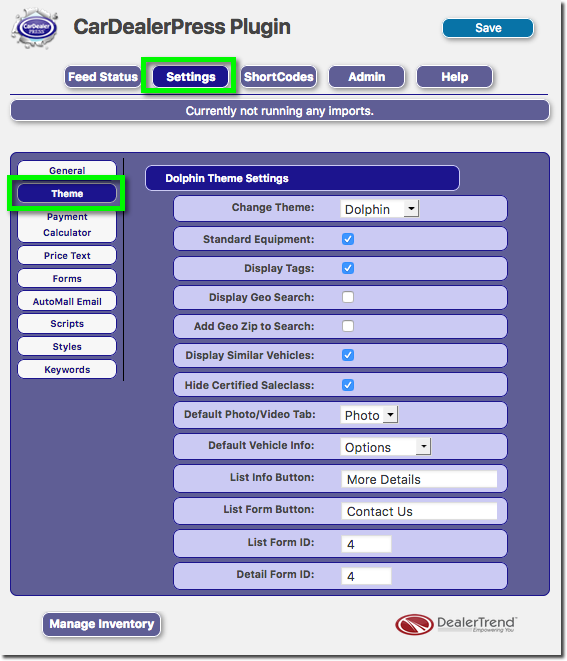Image resolution: width=567 pixels, height=661 pixels.
Task: Enable Add Geo Zip to Search
Action: coord(348,326)
